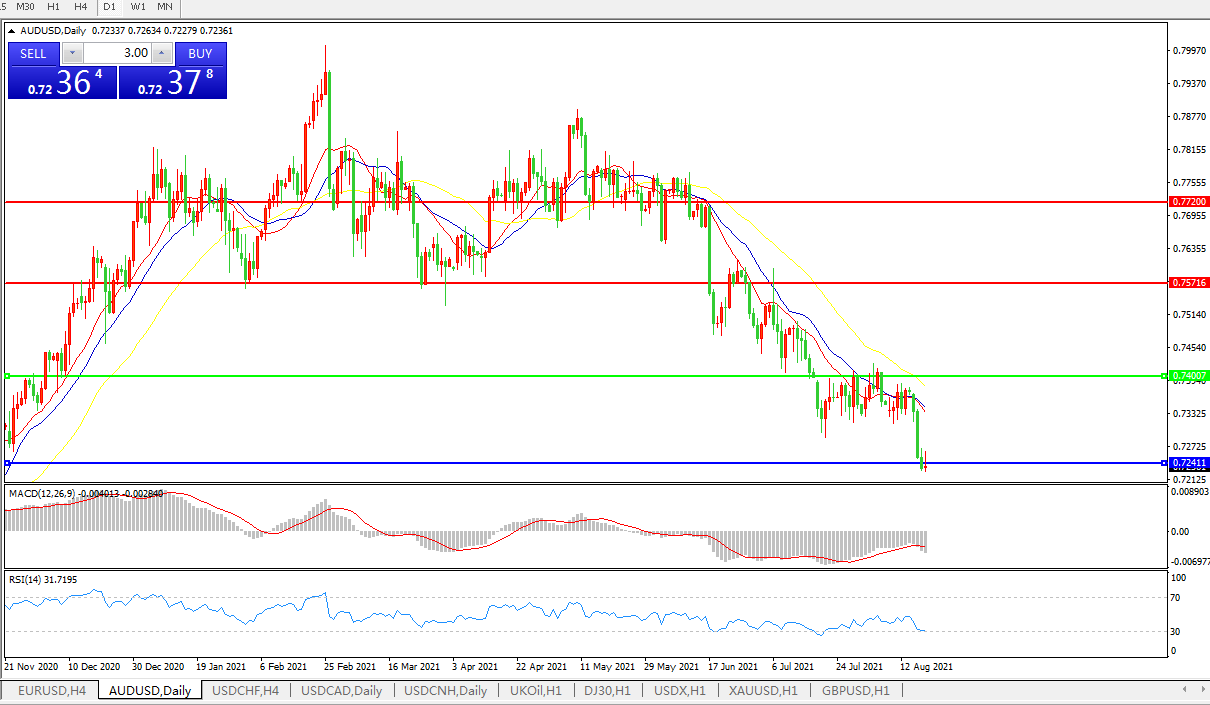Image resolution: width=1210 pixels, height=705 pixels.
Task: Click the BUY button
Action: [x=200, y=54]
